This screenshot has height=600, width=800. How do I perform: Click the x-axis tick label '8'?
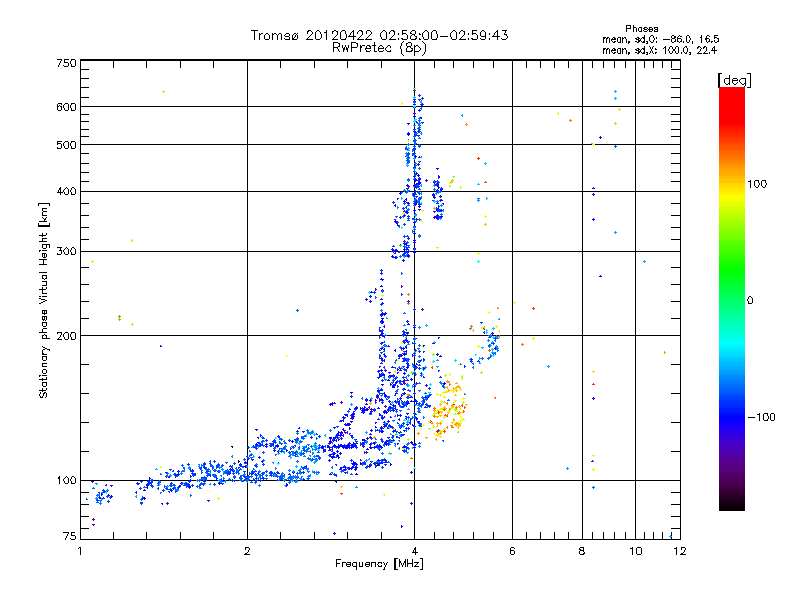(582, 552)
